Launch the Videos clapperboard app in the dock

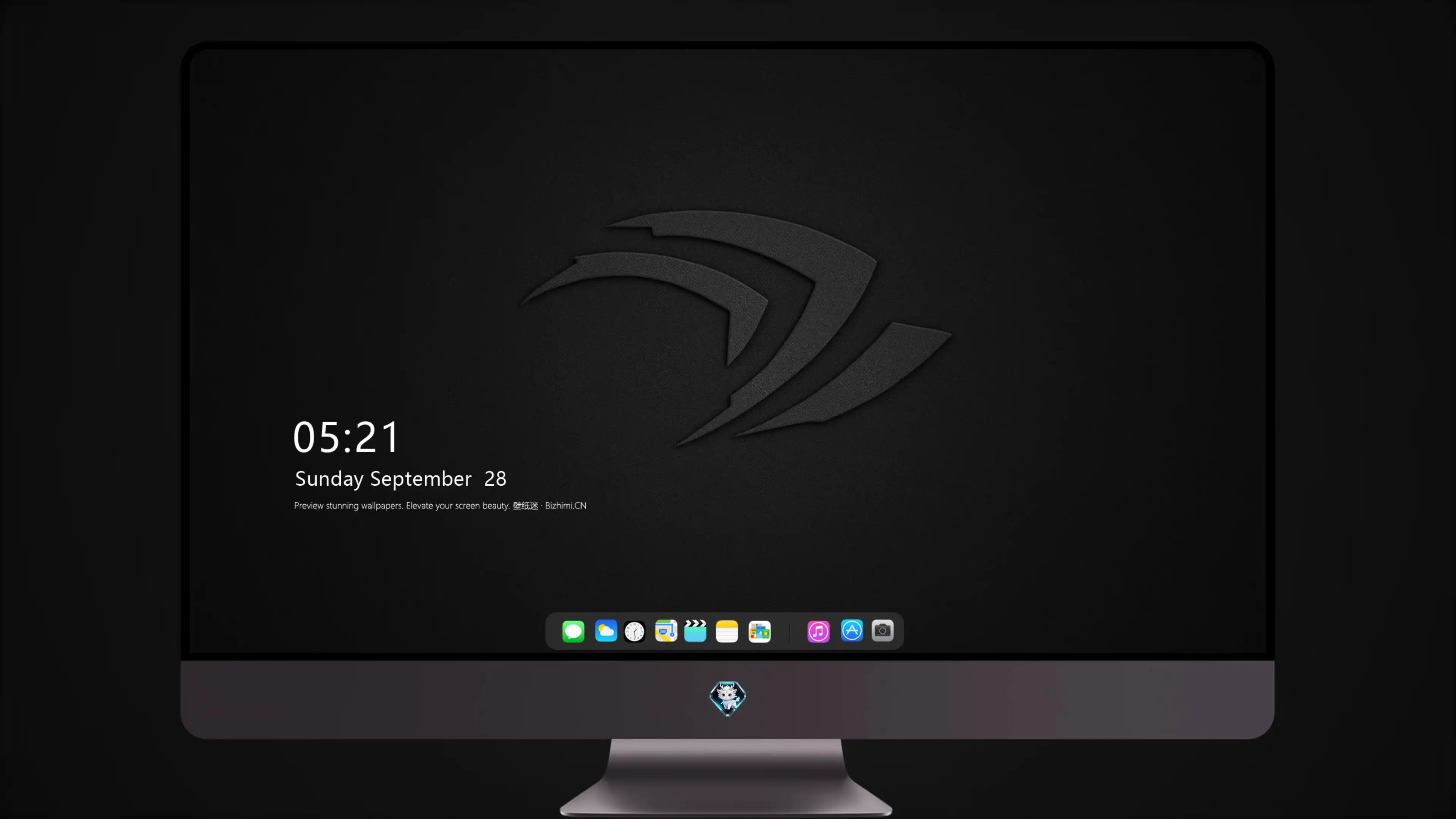click(x=695, y=631)
